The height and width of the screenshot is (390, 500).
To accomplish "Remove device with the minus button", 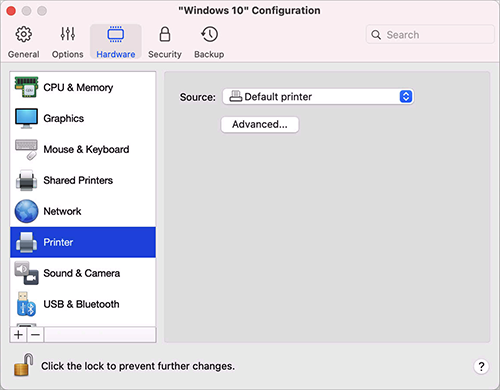I will (x=36, y=334).
